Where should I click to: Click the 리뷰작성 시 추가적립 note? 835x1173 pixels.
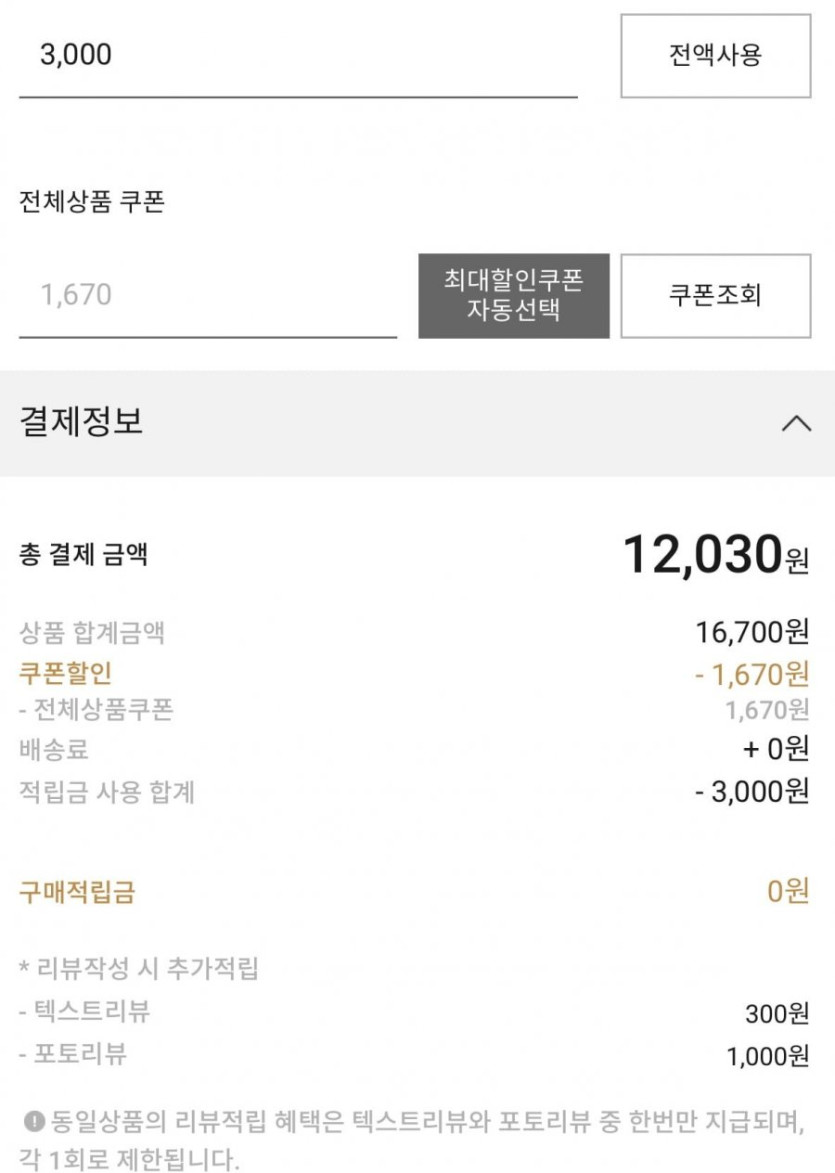click(139, 968)
